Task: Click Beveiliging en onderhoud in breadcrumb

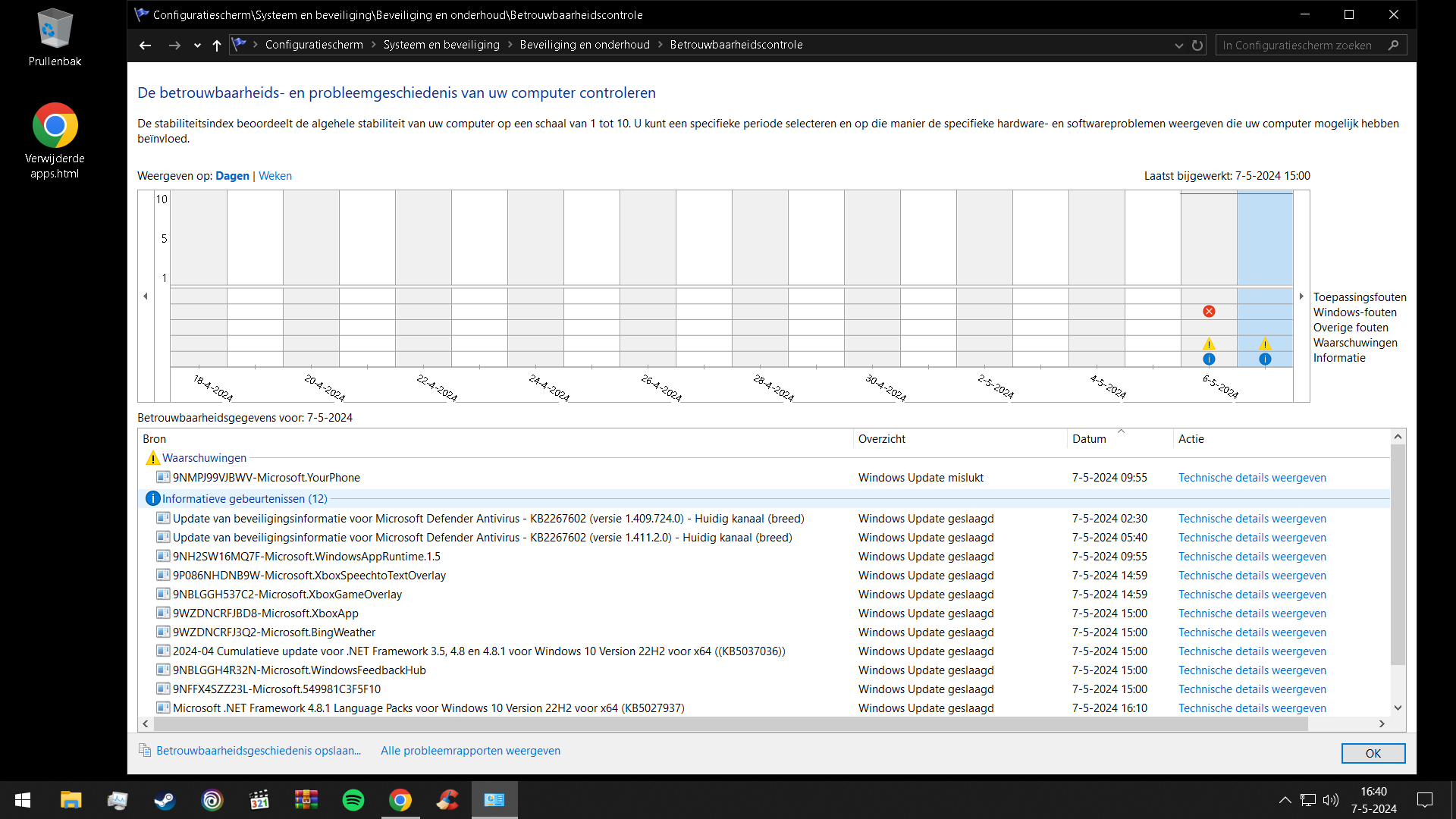Action: pyautogui.click(x=585, y=45)
